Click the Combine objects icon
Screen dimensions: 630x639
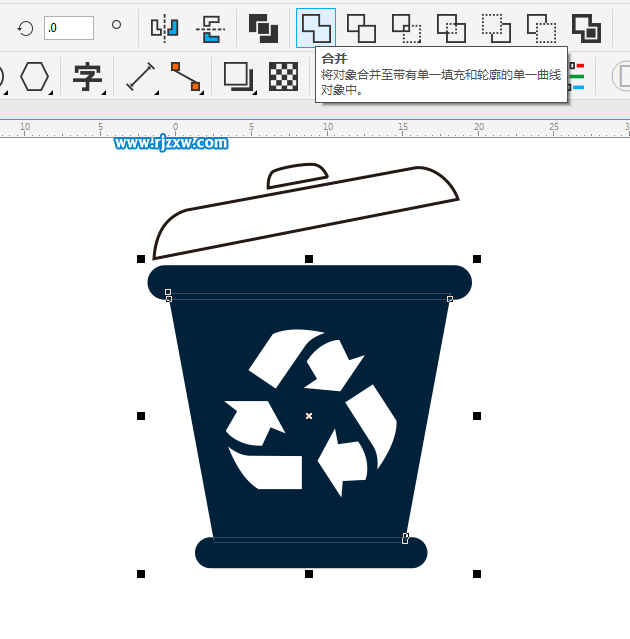pos(263,27)
